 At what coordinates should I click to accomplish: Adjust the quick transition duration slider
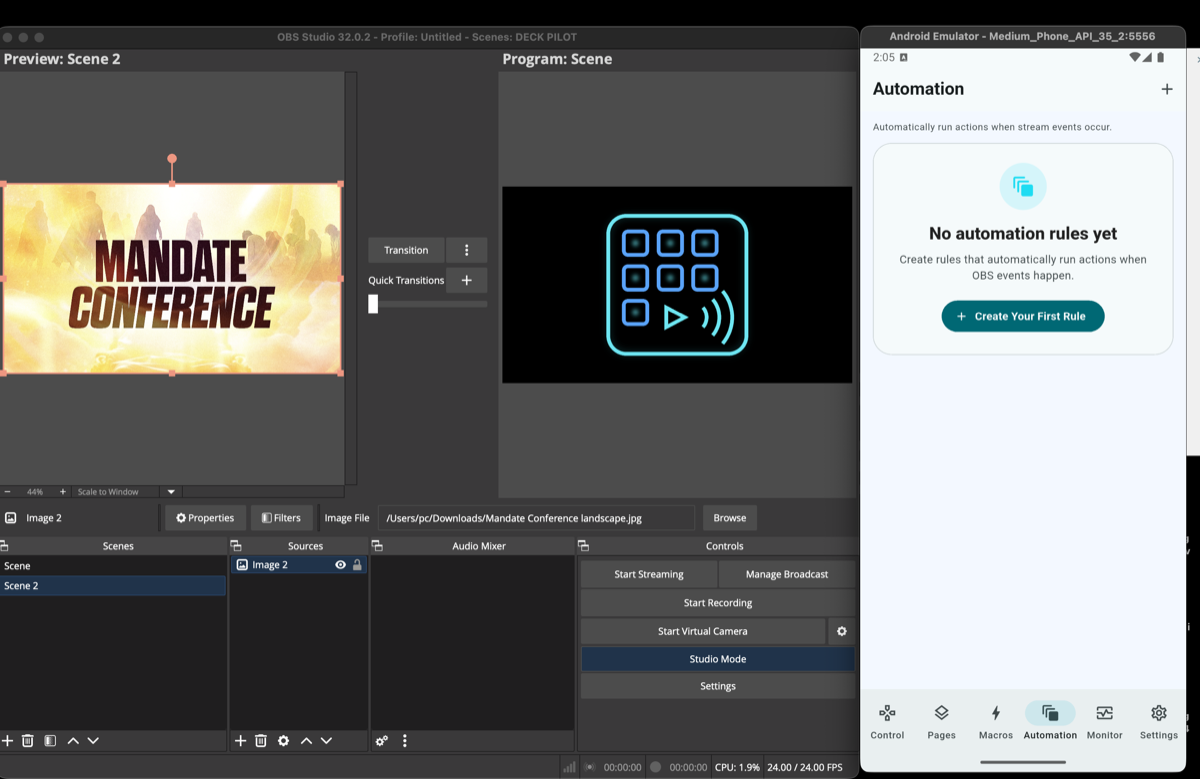tap(373, 303)
